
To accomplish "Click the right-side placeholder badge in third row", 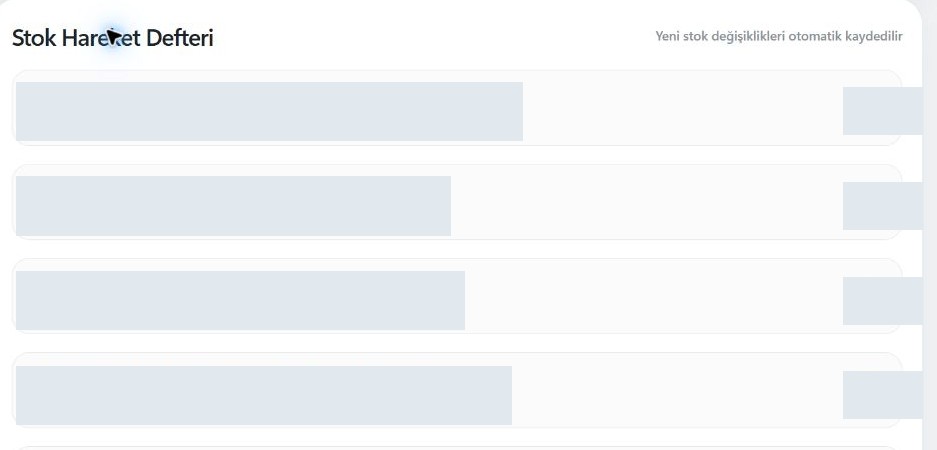I will [882, 301].
